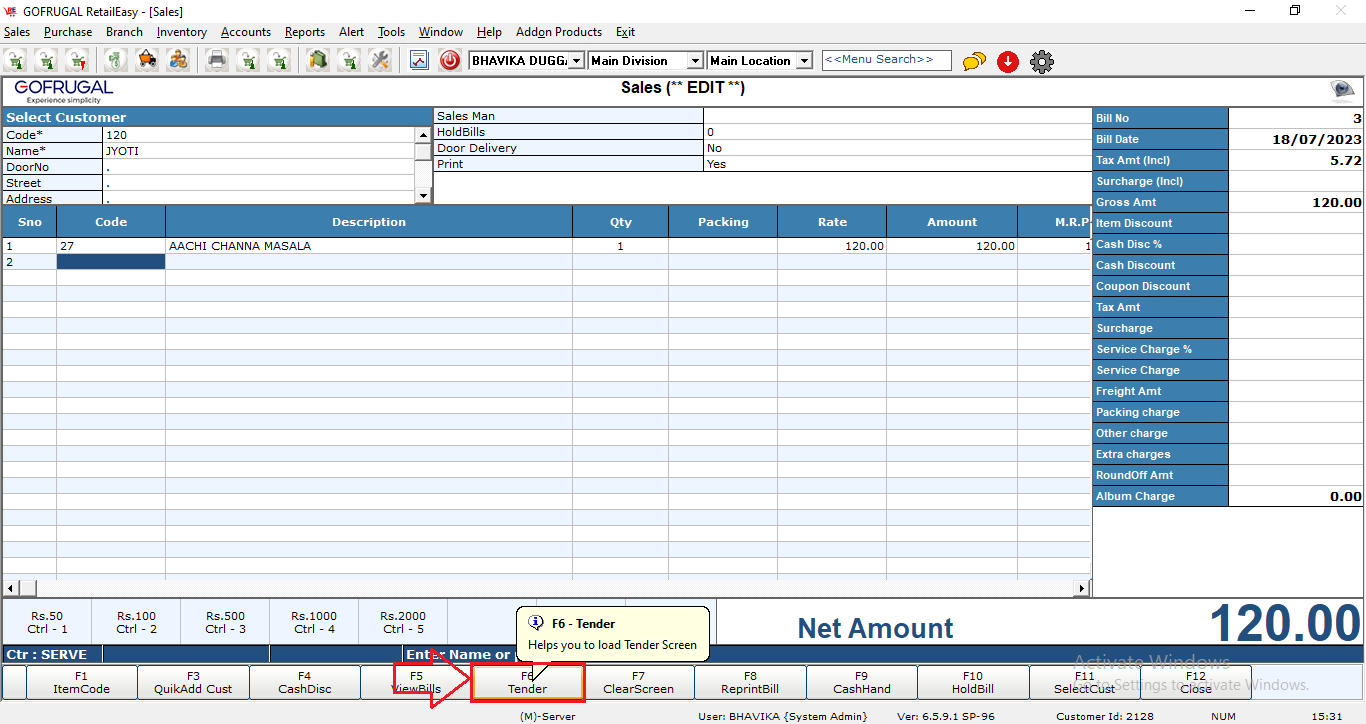Open the Inventory menu
The image size is (1366, 724).
coord(181,32)
